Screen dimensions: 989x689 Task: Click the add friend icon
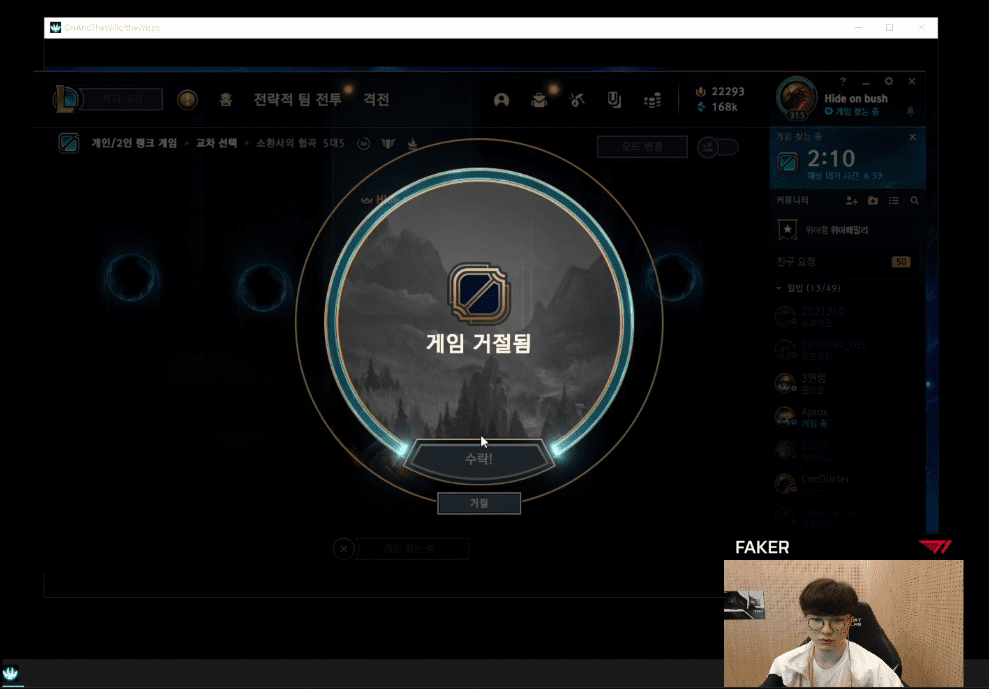pos(851,201)
